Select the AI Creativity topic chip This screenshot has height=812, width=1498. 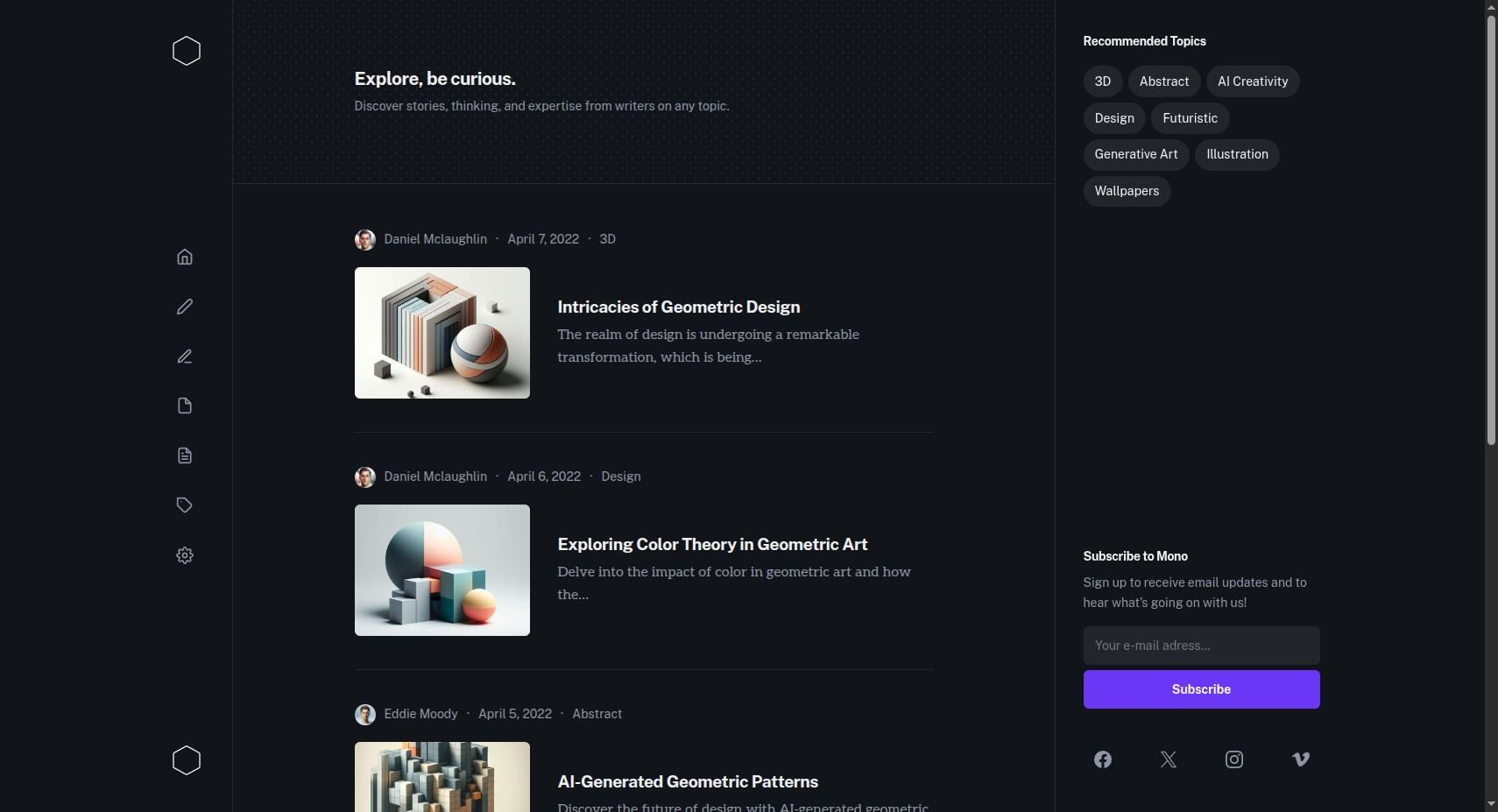click(1253, 81)
